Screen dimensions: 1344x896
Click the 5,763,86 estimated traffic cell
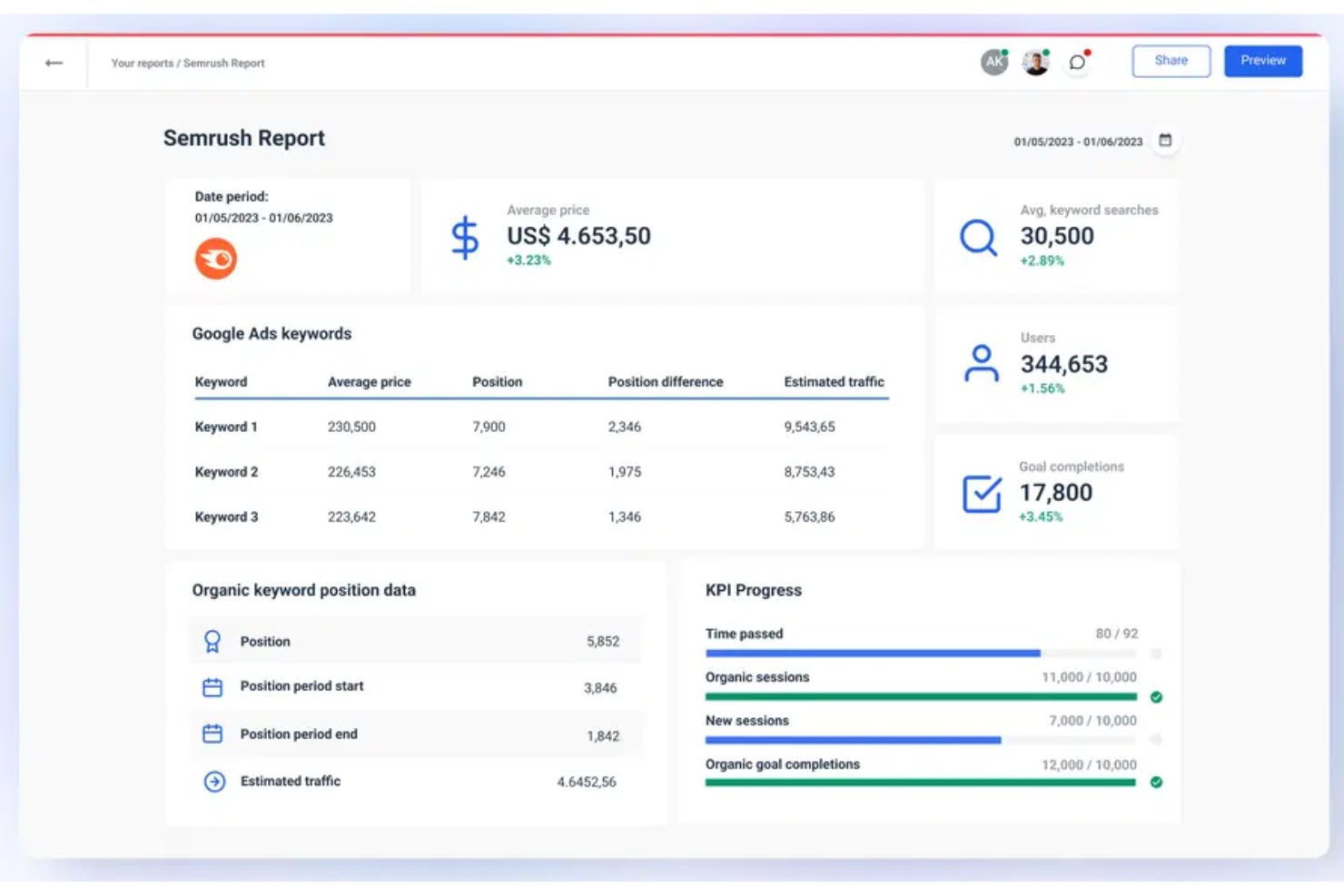[810, 517]
